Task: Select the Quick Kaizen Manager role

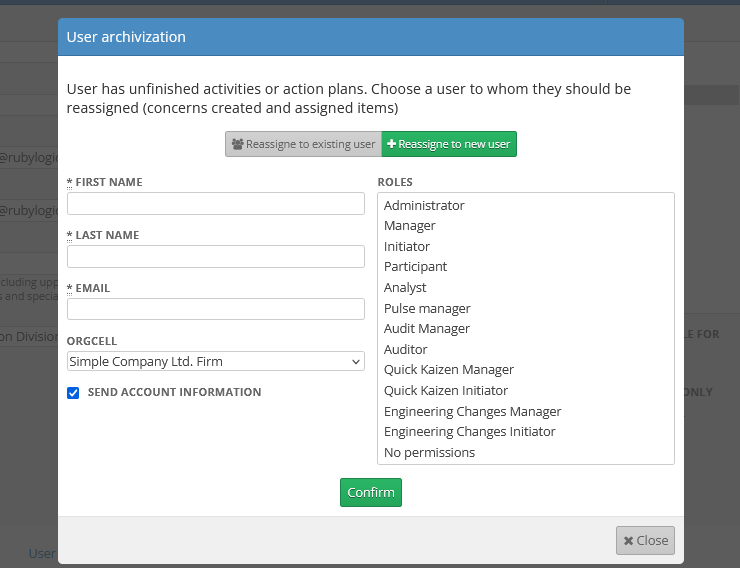Action: [x=447, y=370]
